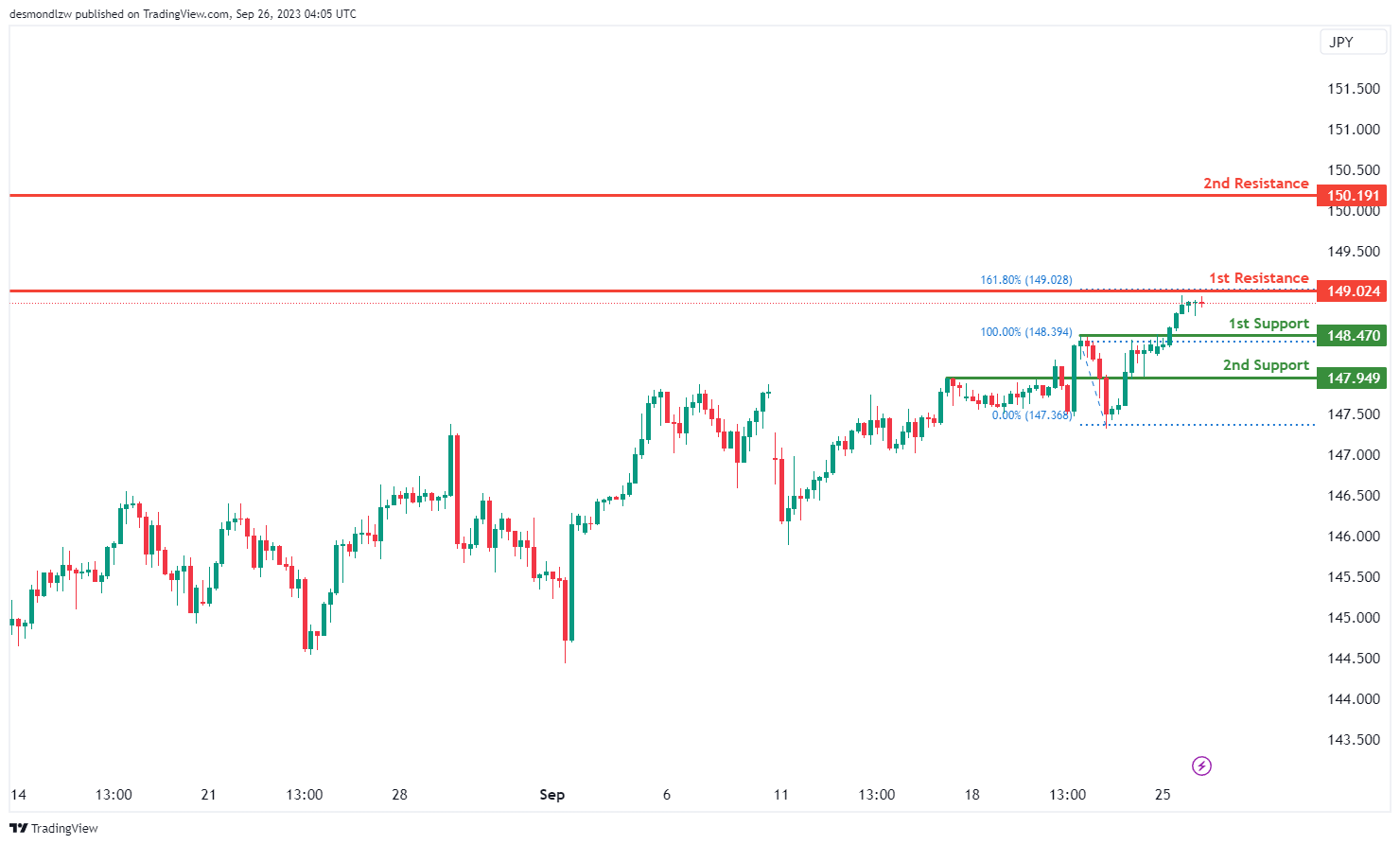Select the 147.949 green price tag
Screen dimensions: 1400x845
pos(1353,378)
